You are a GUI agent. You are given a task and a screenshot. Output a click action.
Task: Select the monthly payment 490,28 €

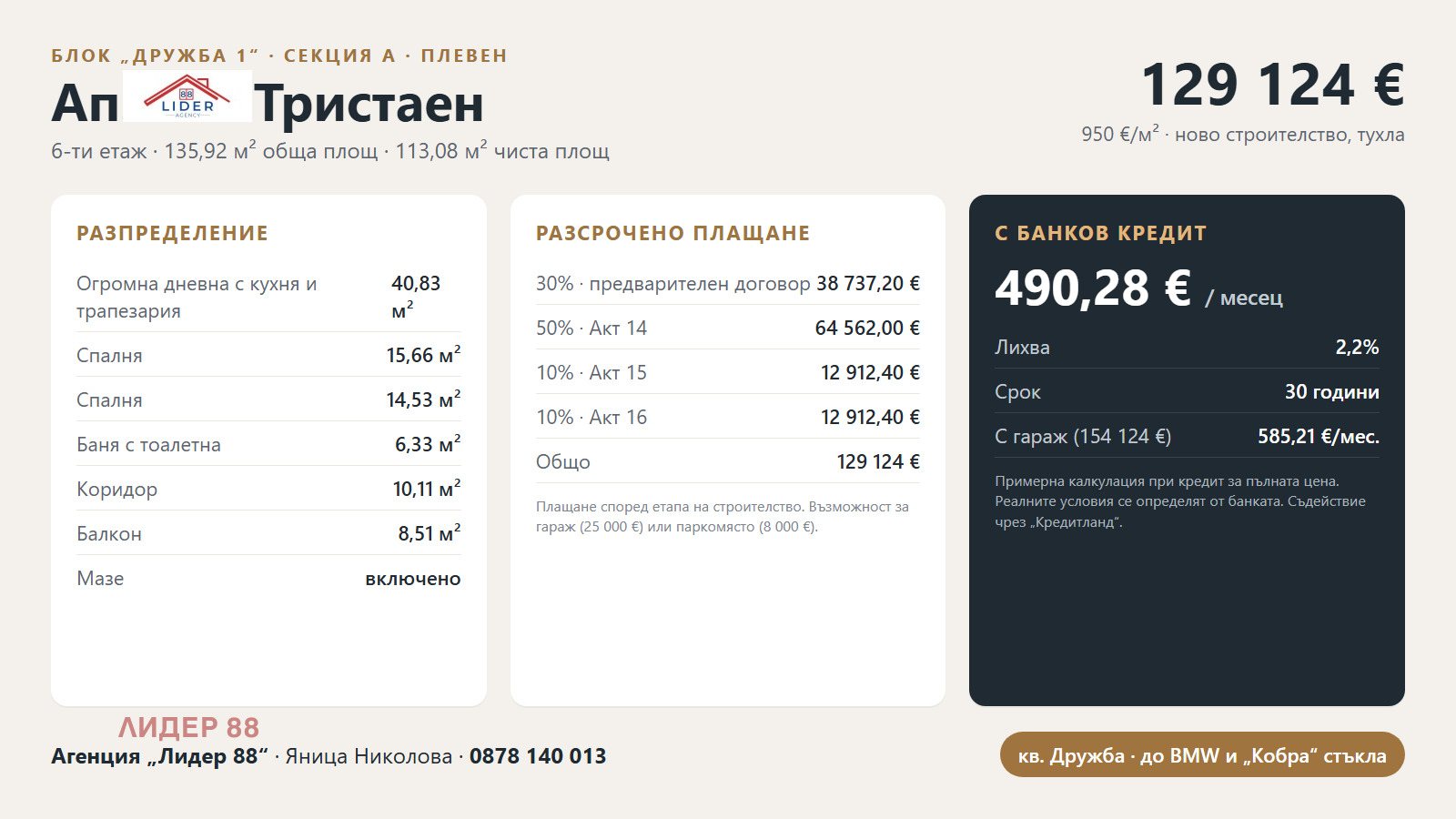[x=1093, y=288]
